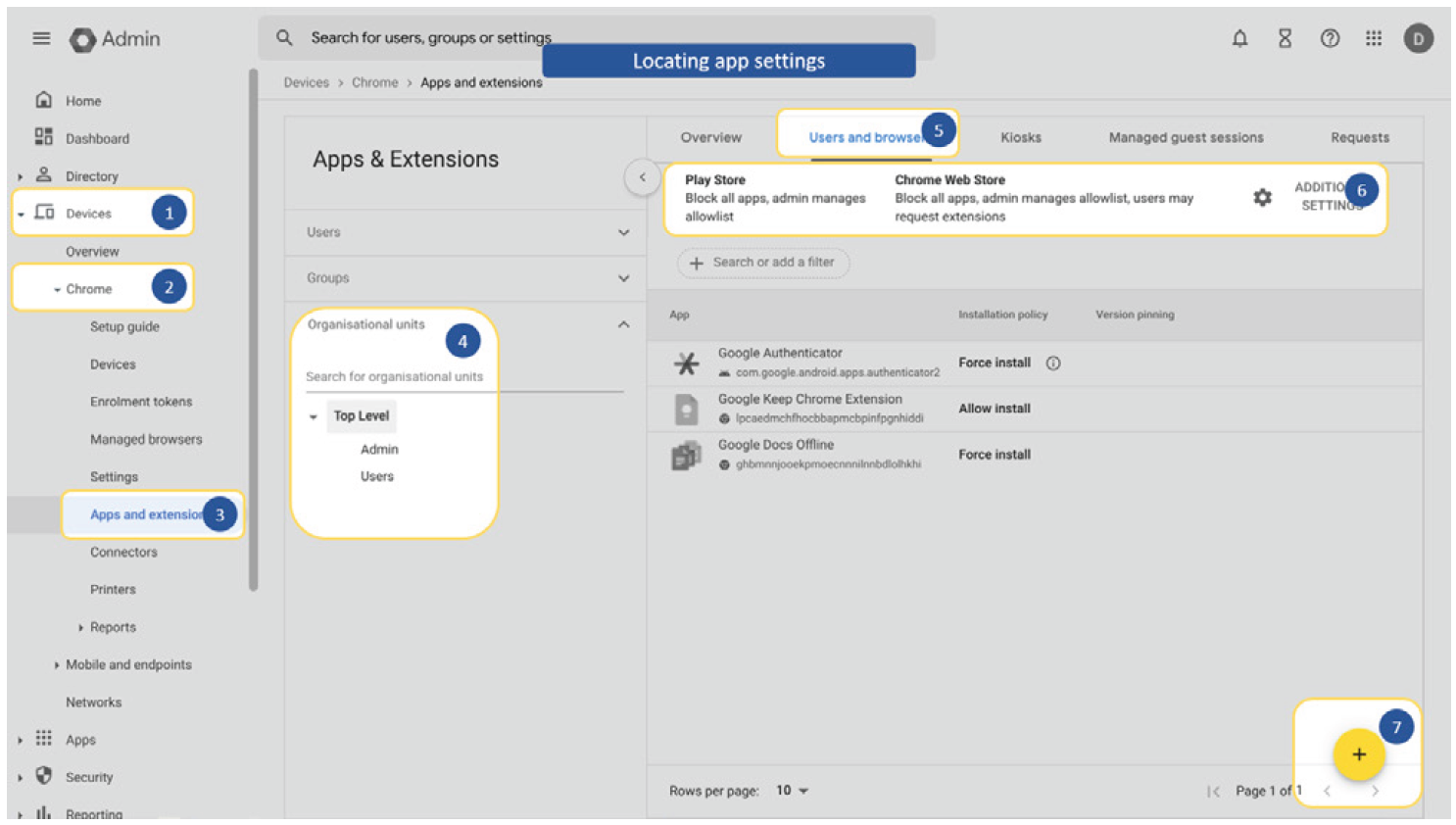Focus the main search field
The width and height of the screenshot is (1456, 825).
597,37
